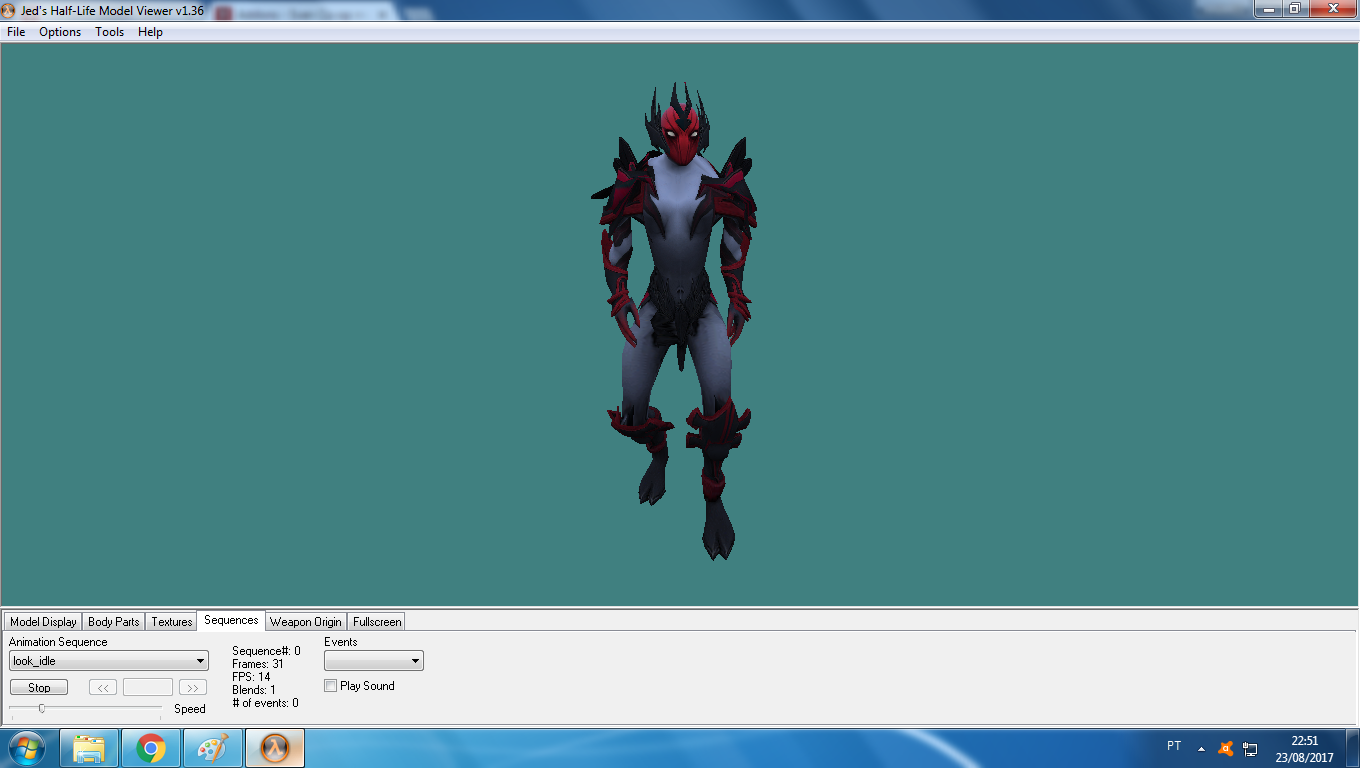
Task: Open Windows Explorer from the taskbar
Action: pyautogui.click(x=89, y=748)
